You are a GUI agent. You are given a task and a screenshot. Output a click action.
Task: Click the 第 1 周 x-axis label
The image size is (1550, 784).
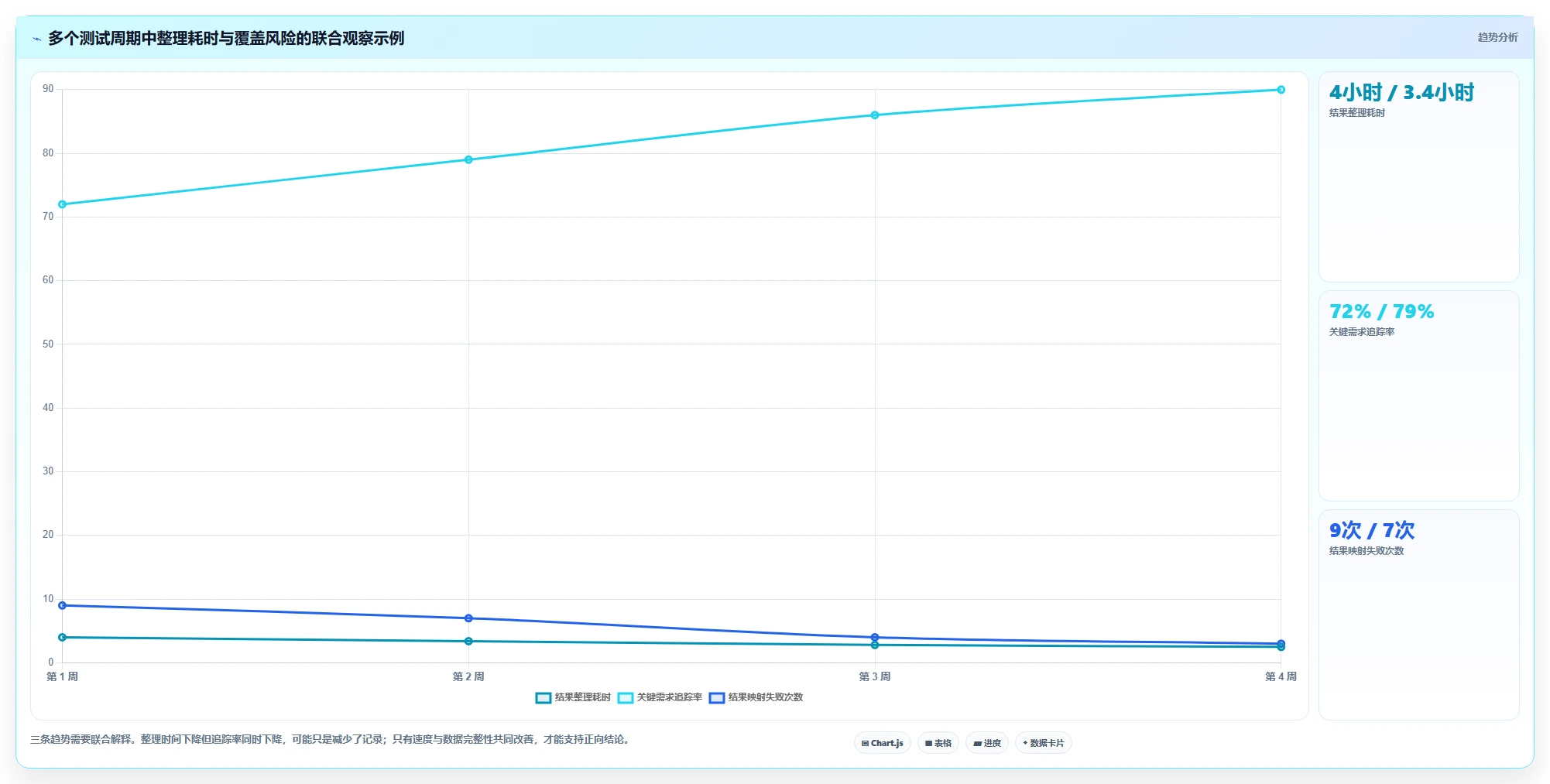coord(62,676)
